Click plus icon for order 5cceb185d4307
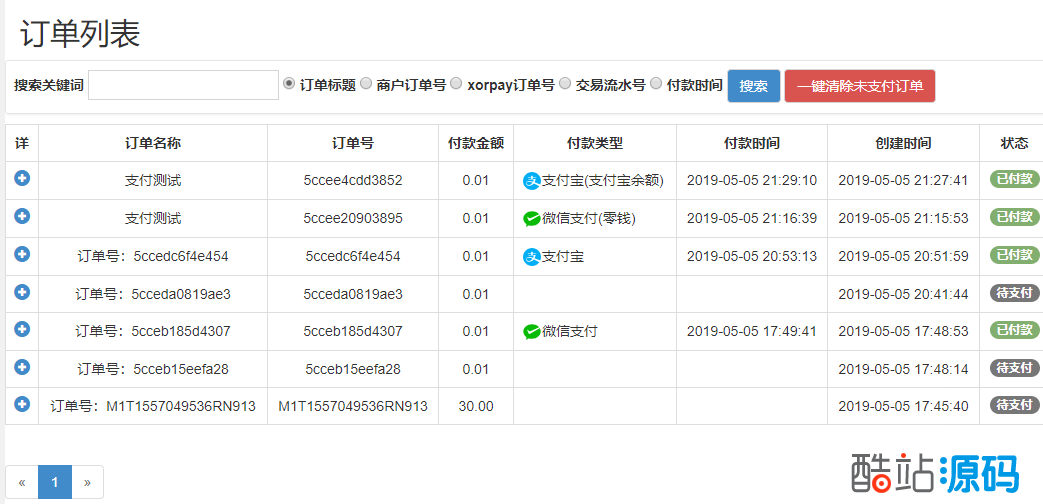This screenshot has width=1043, height=504. coord(22,329)
